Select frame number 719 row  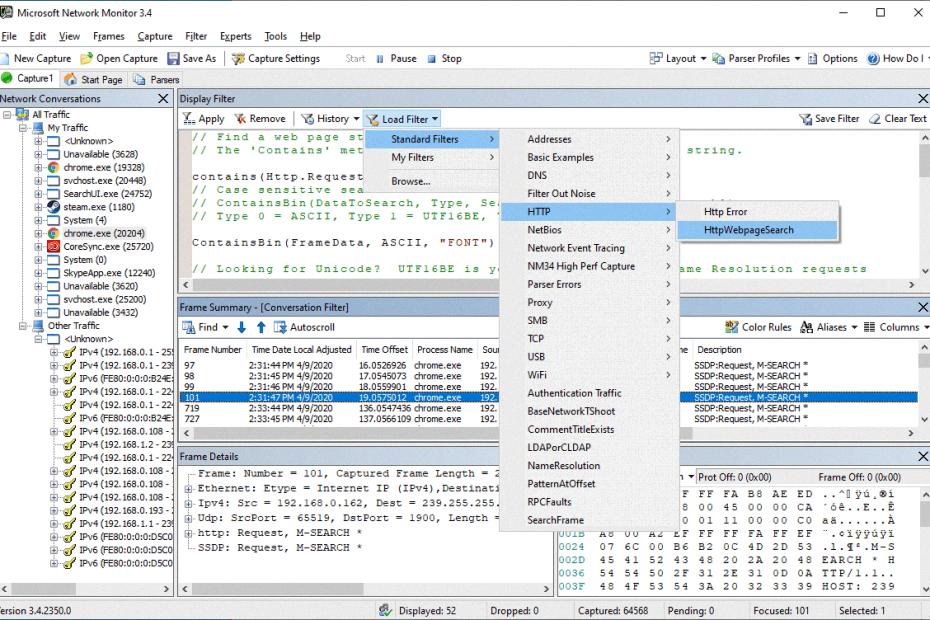pos(549,408)
